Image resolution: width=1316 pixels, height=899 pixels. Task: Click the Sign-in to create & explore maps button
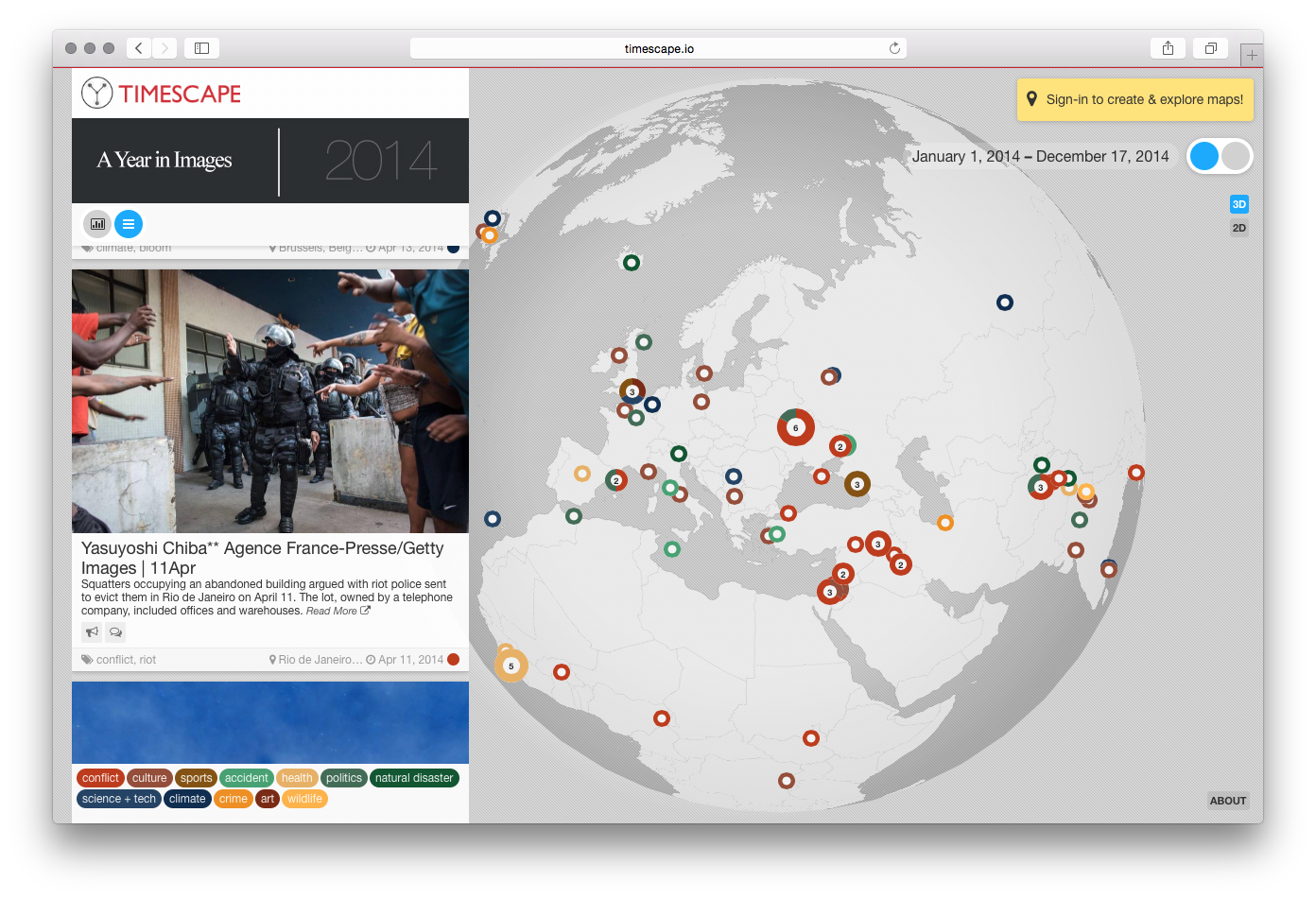coord(1134,99)
